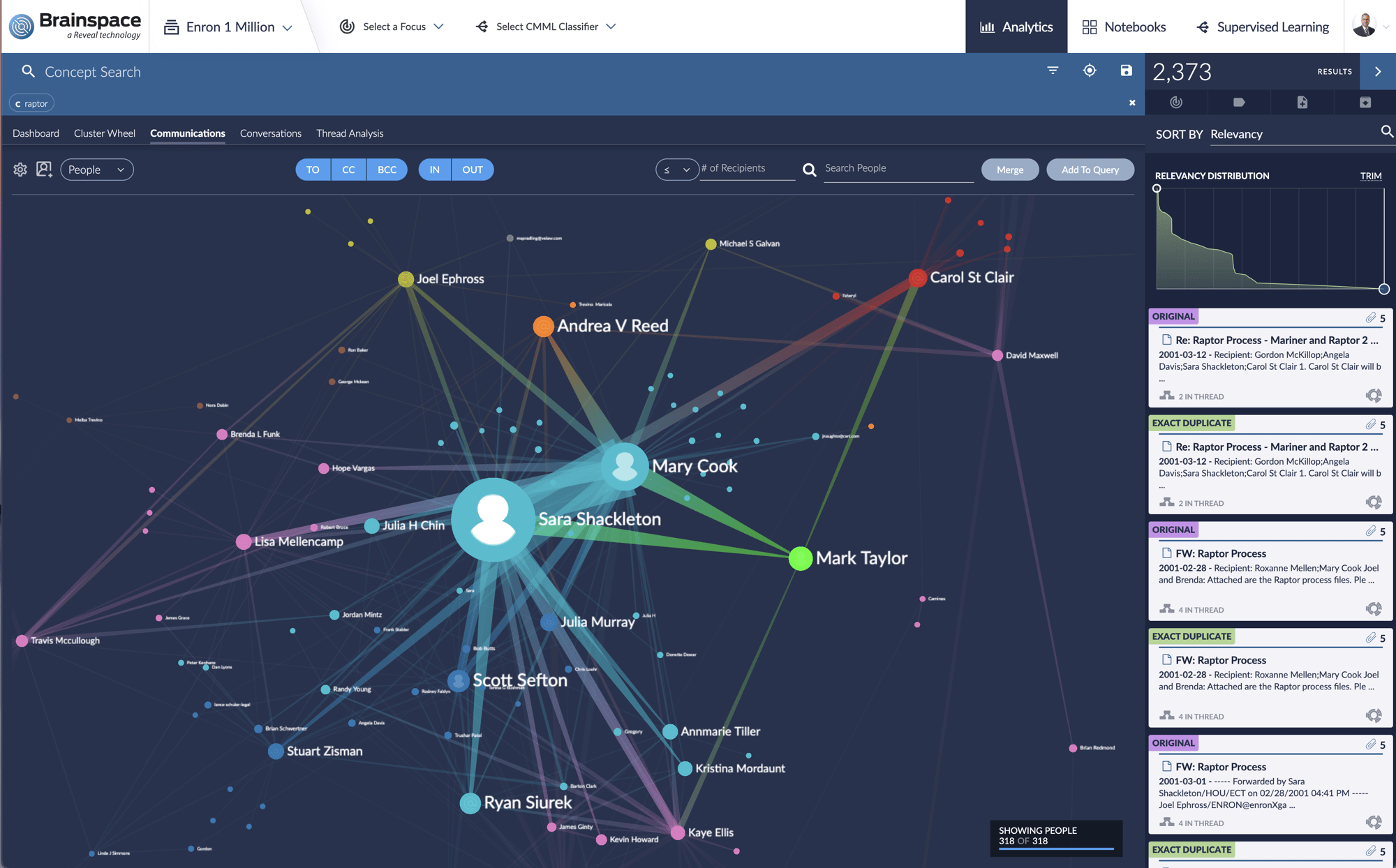Toggle the CC recipient filter

(x=348, y=170)
